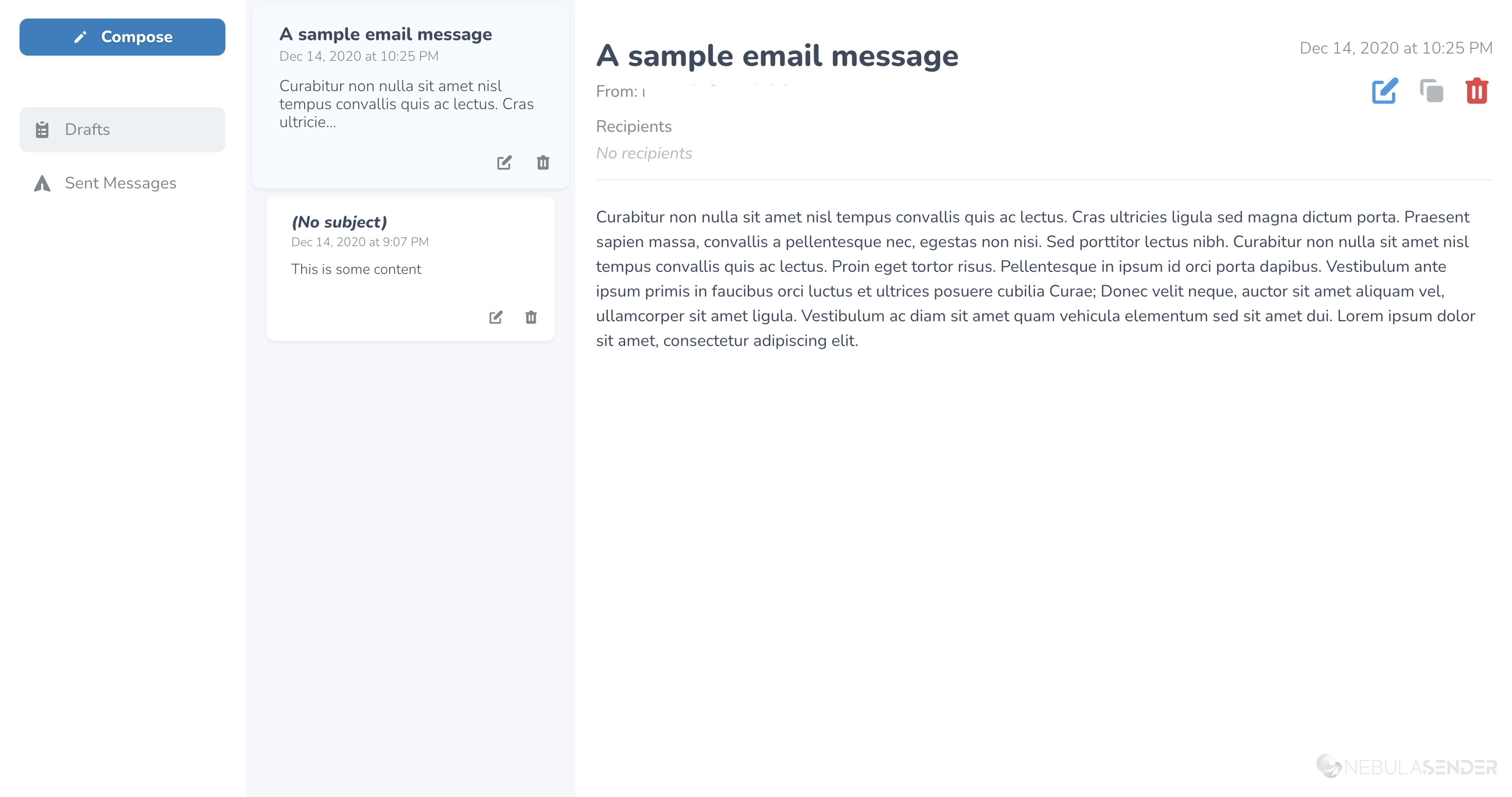Click the NebulaSender logo

(x=1406, y=766)
